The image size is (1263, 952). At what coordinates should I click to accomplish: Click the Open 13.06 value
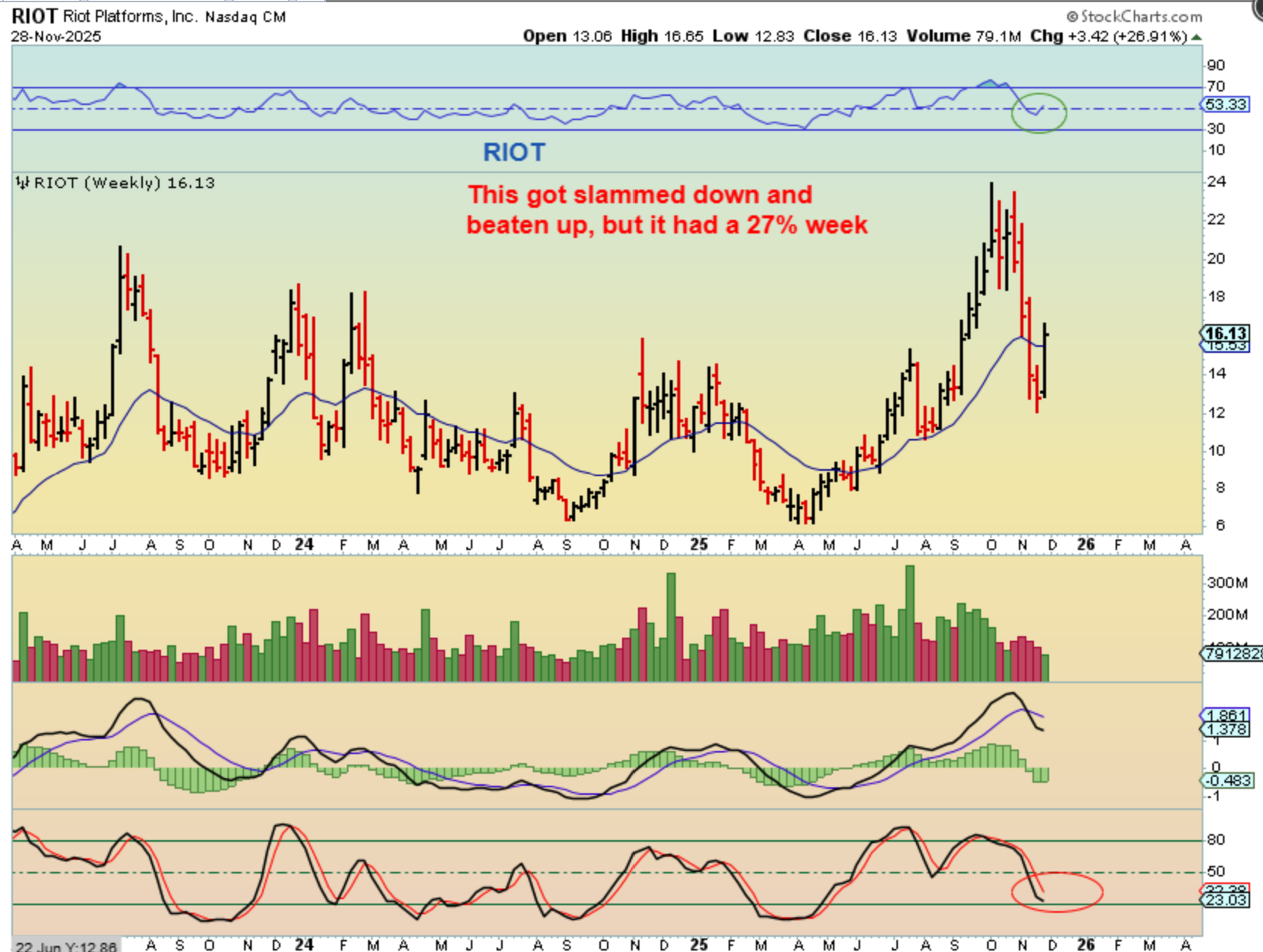pos(568,36)
